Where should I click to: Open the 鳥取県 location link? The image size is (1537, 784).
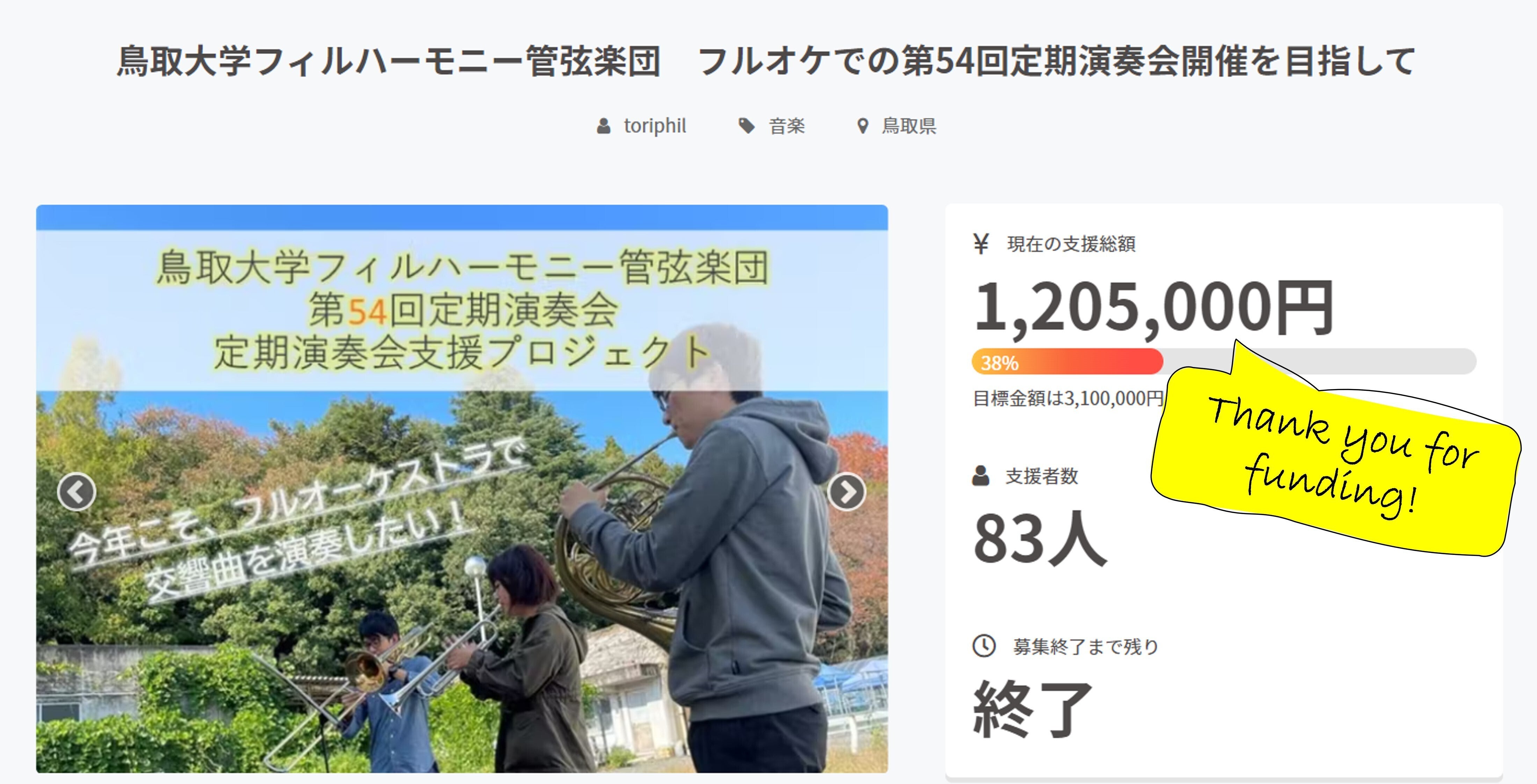[x=909, y=126]
